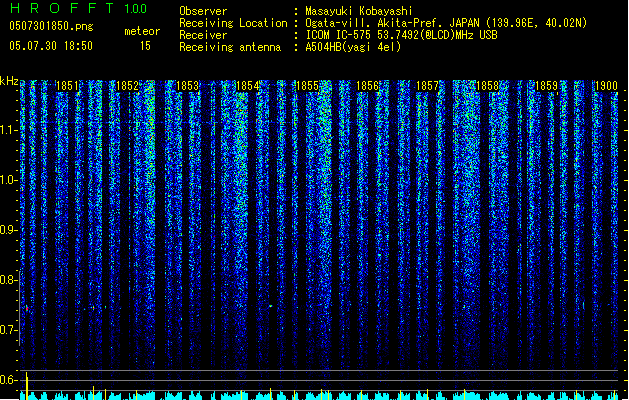
Task: Click the HROFFT 1.0.0 title text
Action: (x=78, y=8)
